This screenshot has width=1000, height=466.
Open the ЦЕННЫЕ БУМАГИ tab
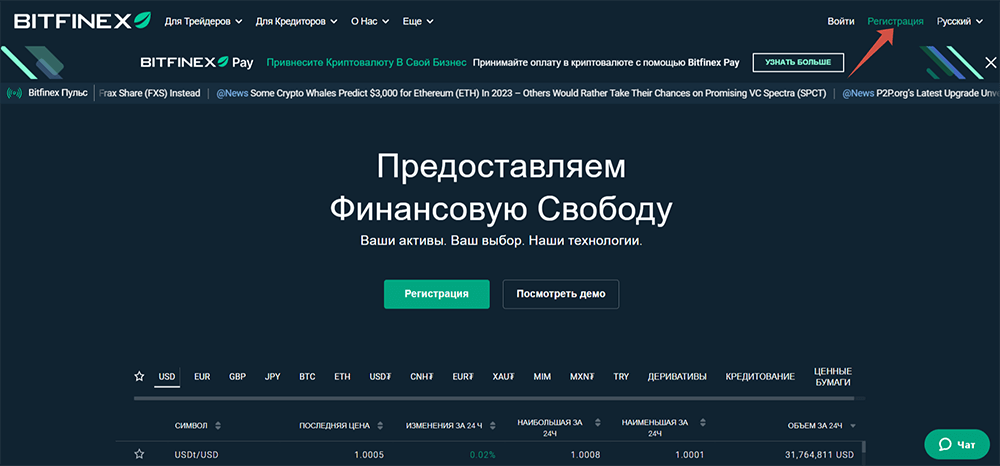pyautogui.click(x=833, y=376)
